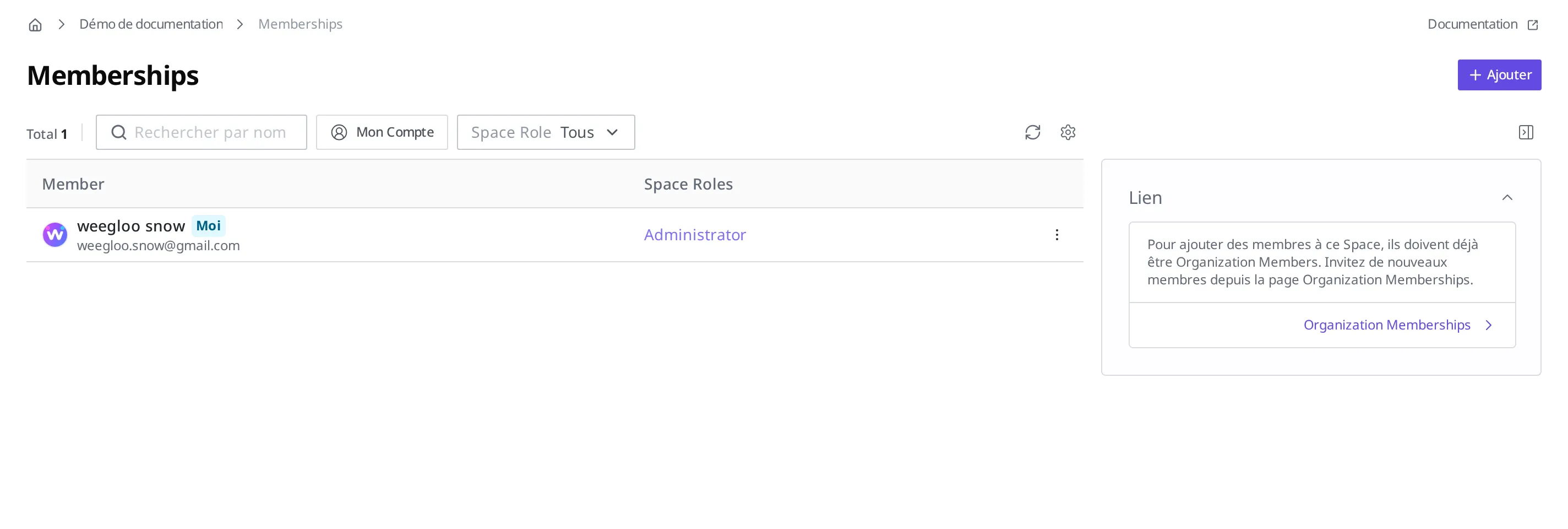Open the Space Role Tous dropdown
1568x529 pixels.
pyautogui.click(x=546, y=132)
